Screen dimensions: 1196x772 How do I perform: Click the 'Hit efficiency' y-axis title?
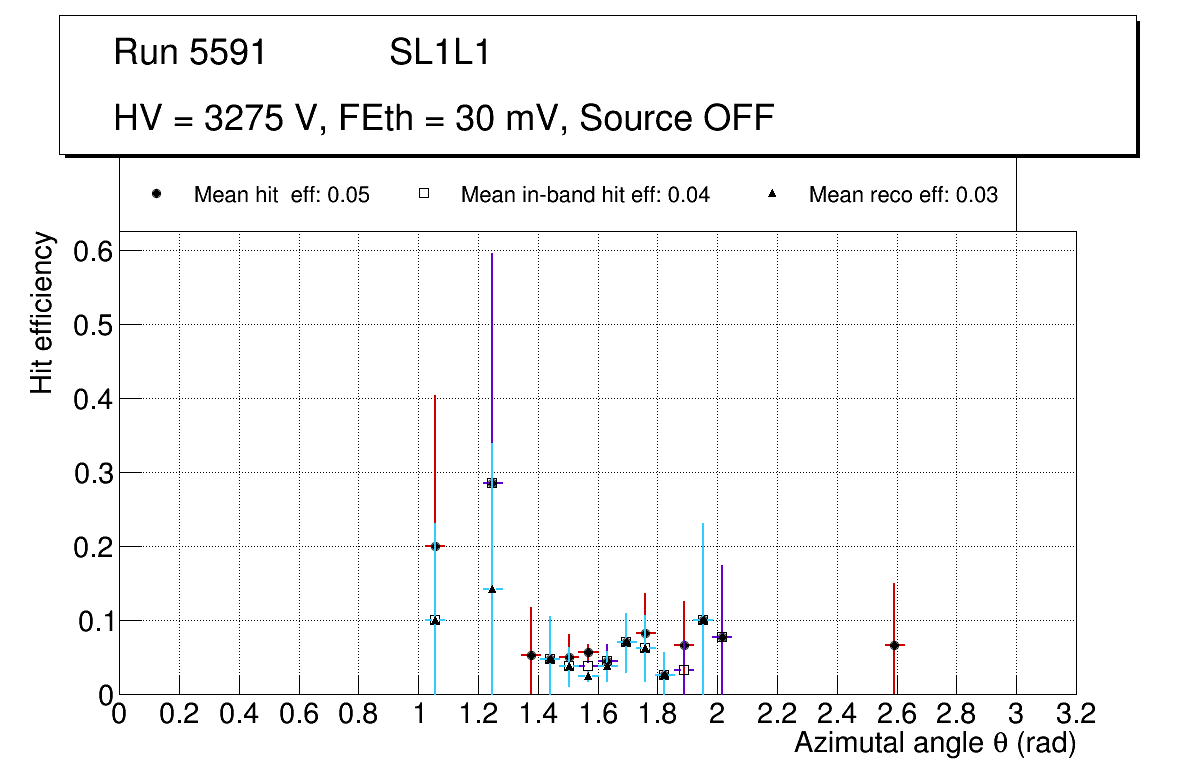point(41,312)
